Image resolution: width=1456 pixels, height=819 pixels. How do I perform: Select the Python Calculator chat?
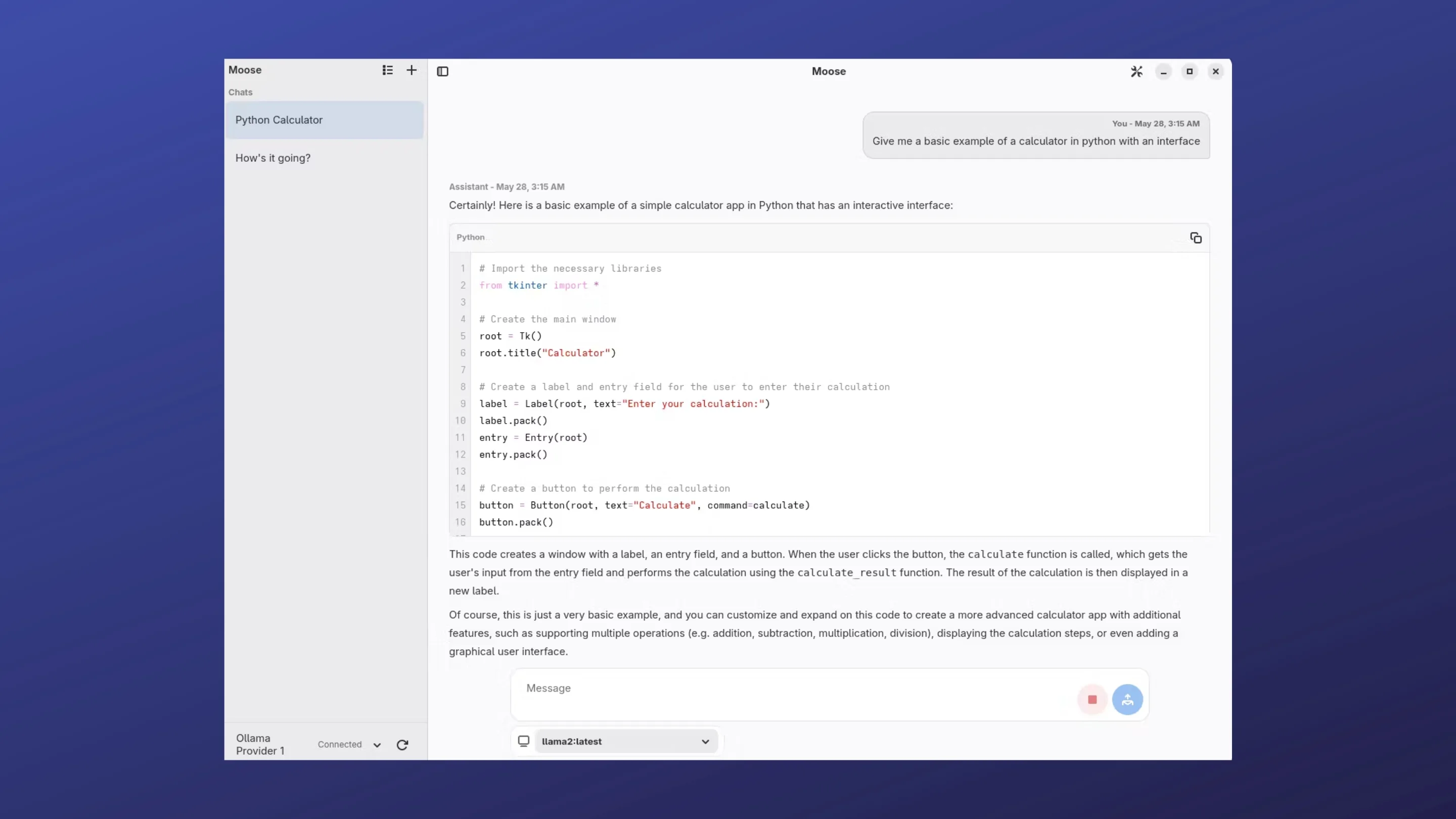325,120
